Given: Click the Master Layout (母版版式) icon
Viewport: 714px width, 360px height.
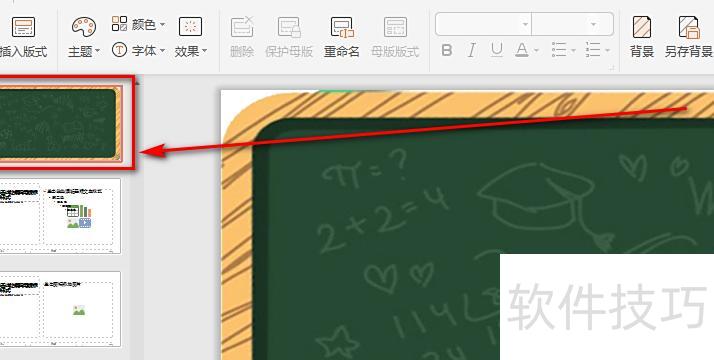Looking at the screenshot, I should point(395,27).
